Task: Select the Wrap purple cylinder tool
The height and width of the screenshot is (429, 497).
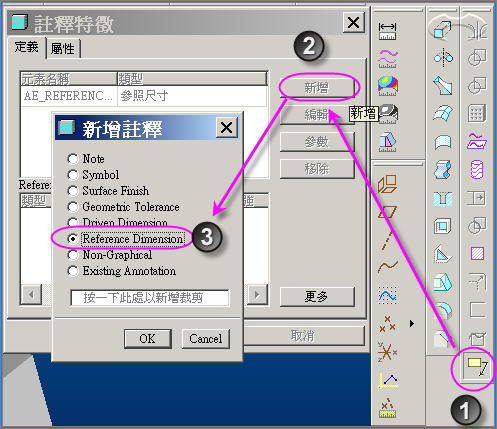Action: pyautogui.click(x=477, y=169)
